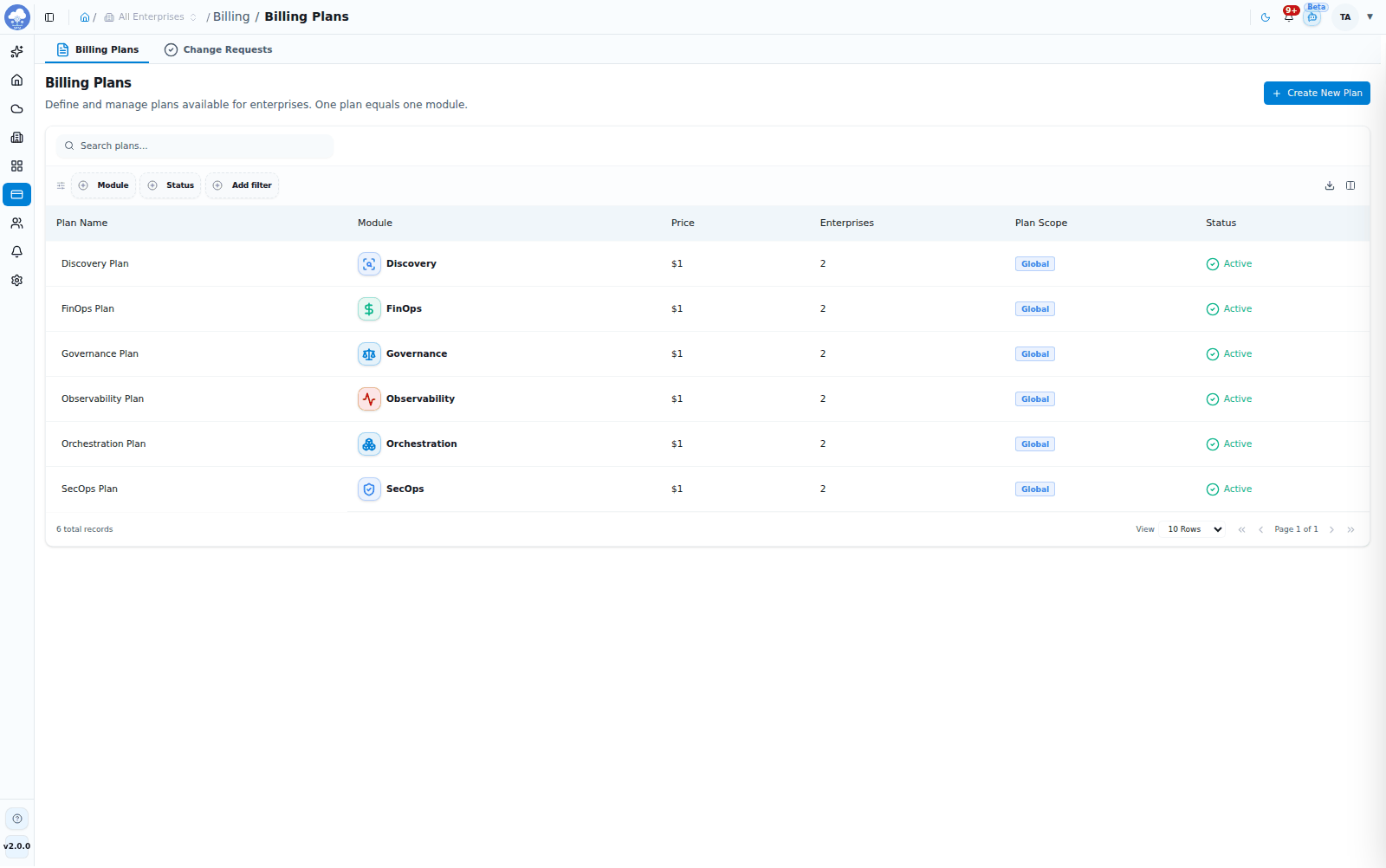Click the v2.0.0 version label
Image resolution: width=1386 pixels, height=868 pixels.
pos(17,846)
